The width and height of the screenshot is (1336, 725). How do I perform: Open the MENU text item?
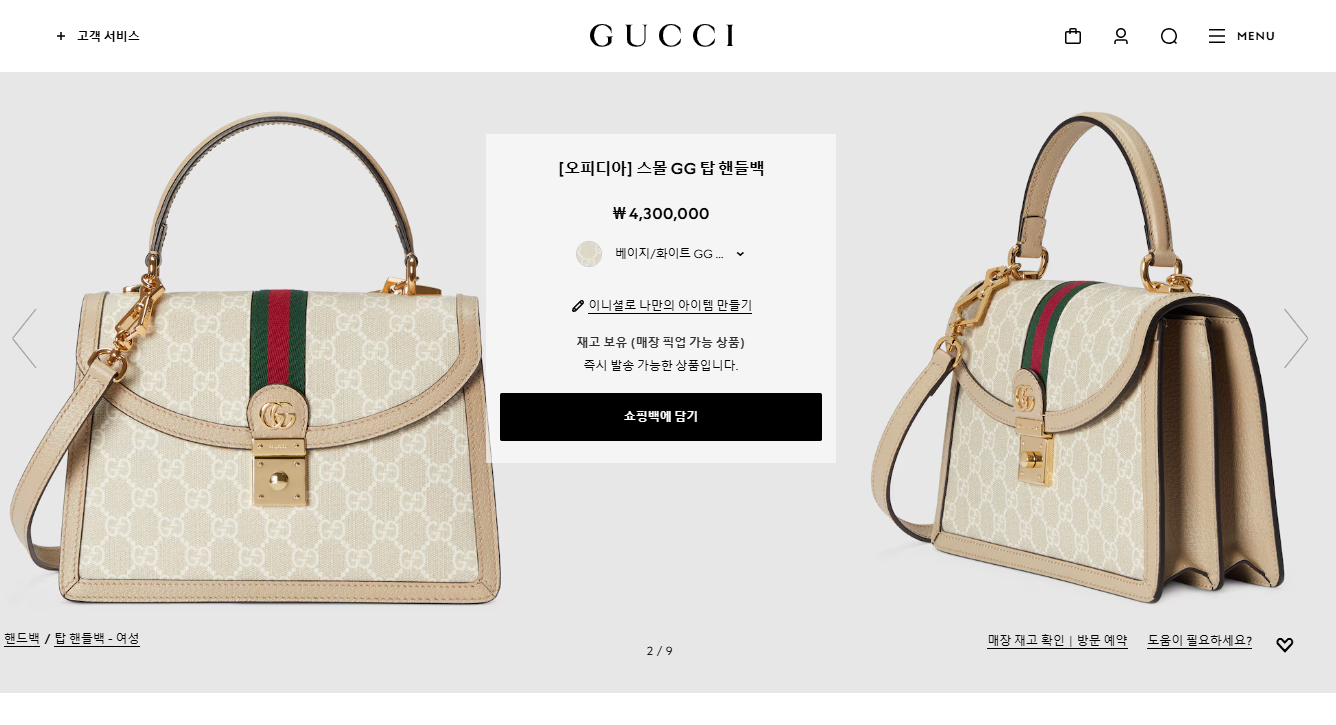[1256, 36]
